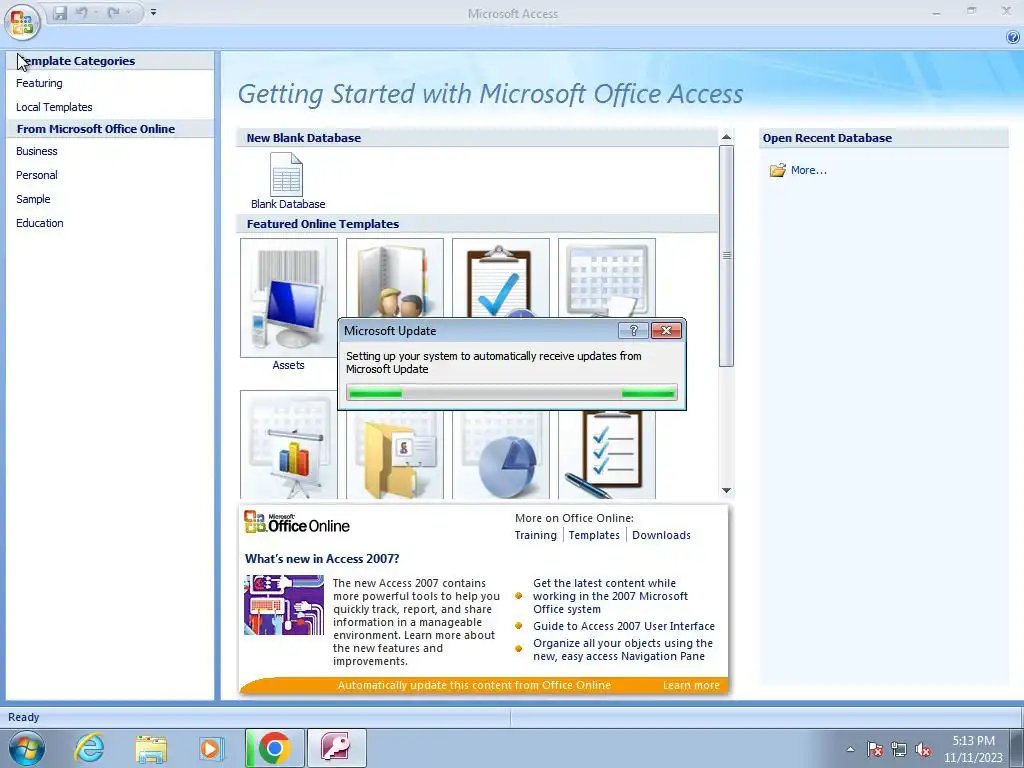
Task: Click the taskbar clock 5:13 PM
Action: tap(973, 741)
